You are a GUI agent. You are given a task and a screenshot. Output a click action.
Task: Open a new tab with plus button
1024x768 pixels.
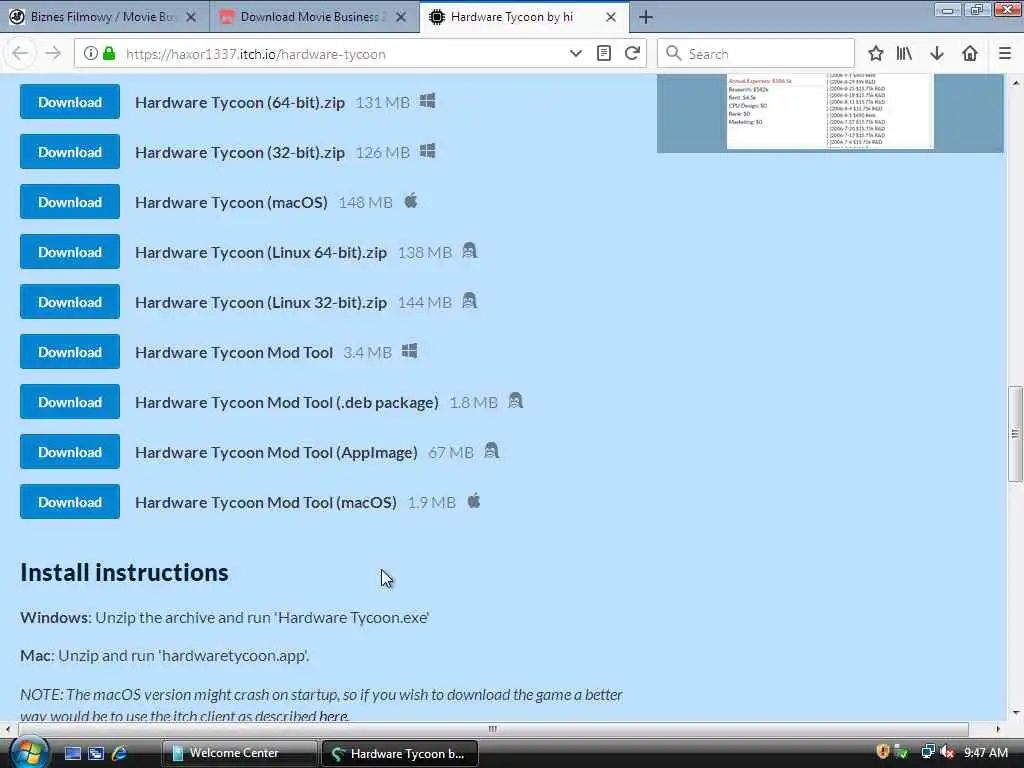click(x=646, y=17)
